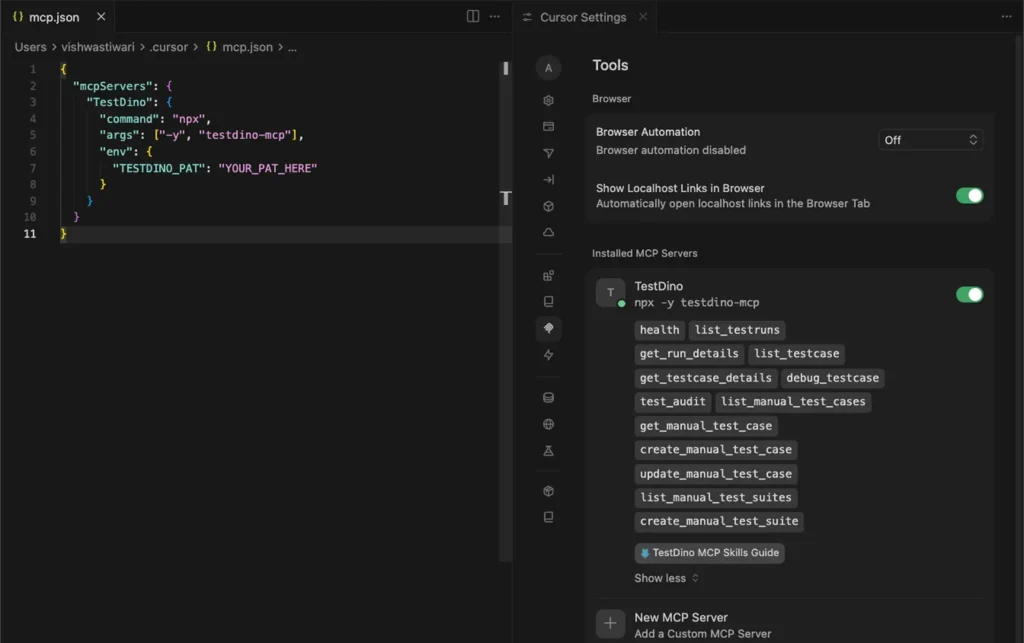Screen dimensions: 1024x643
Task: Click the "mcpServers" key in editor
Action: click(x=112, y=86)
